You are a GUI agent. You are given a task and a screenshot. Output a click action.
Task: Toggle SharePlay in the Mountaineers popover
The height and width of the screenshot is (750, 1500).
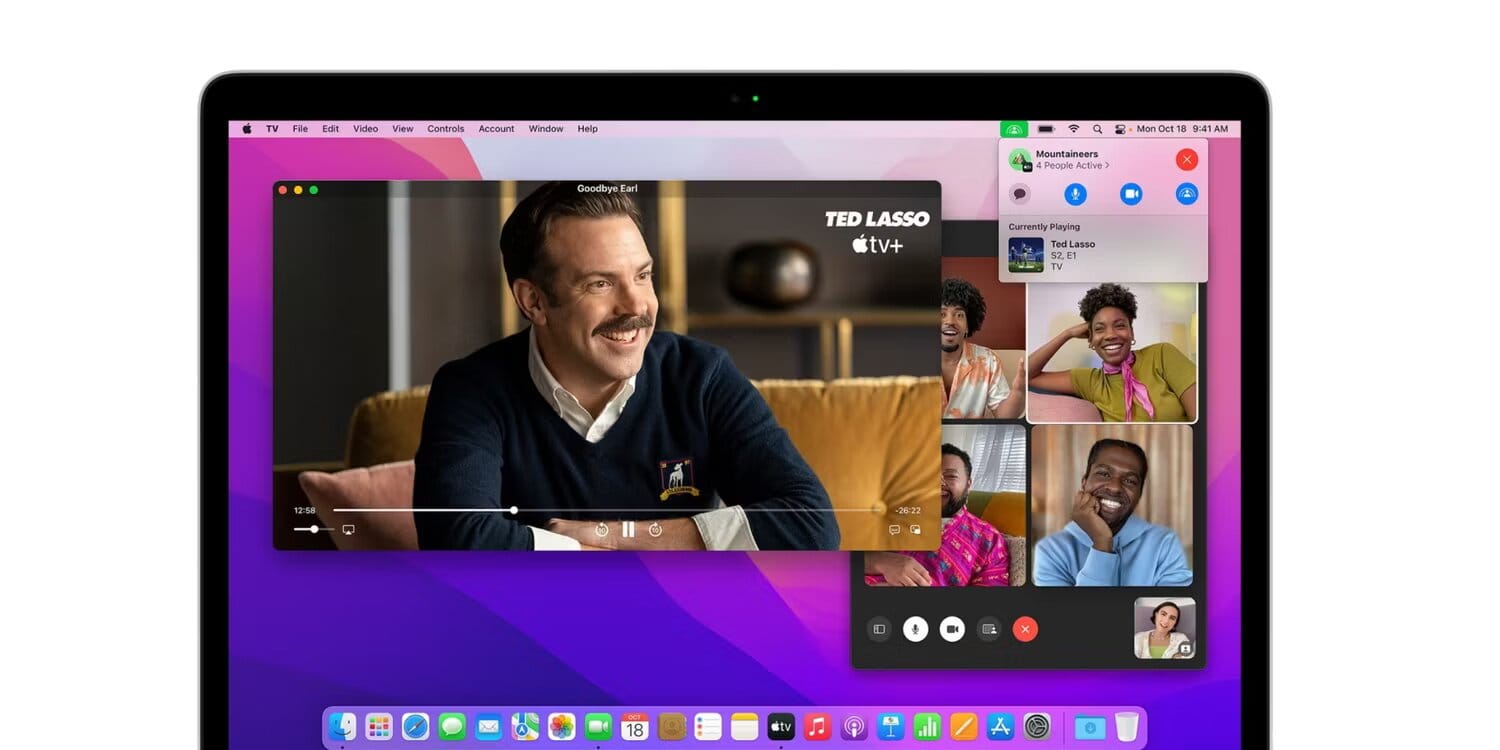tap(1186, 193)
